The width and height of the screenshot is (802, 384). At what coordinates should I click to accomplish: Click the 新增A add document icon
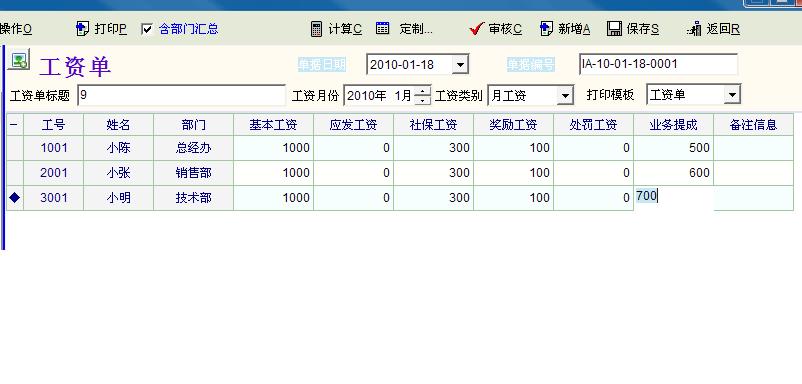(x=546, y=29)
